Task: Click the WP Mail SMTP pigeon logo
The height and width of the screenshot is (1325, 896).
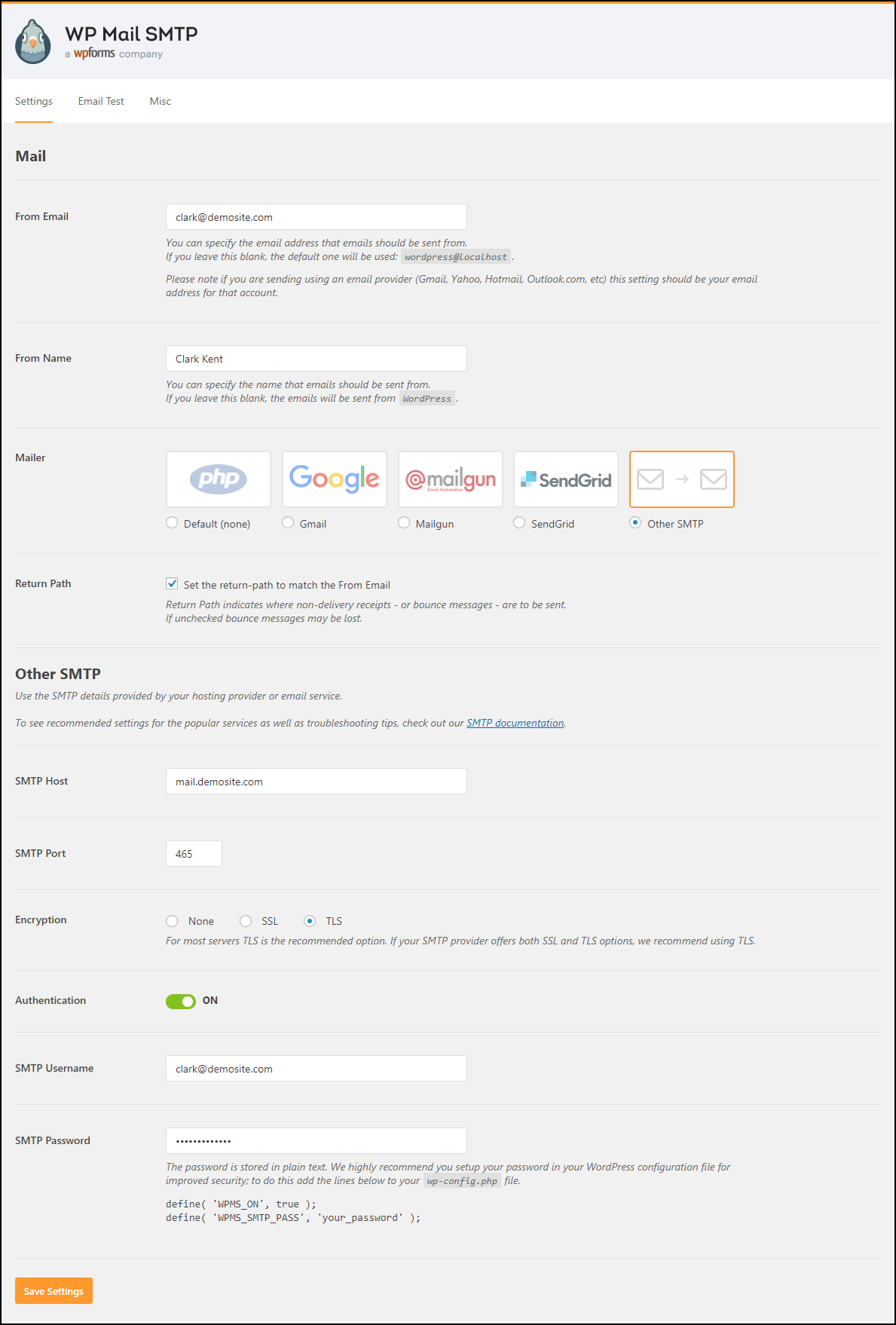Action: 33,41
